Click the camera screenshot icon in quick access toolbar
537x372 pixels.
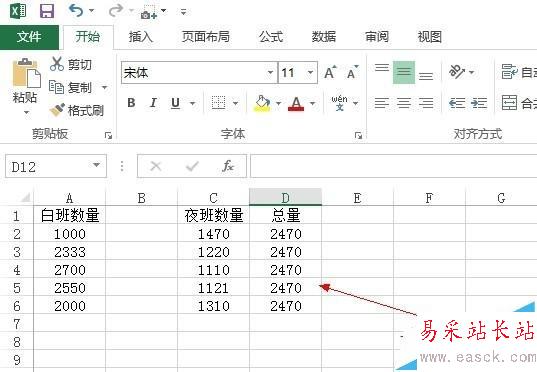click(x=148, y=12)
